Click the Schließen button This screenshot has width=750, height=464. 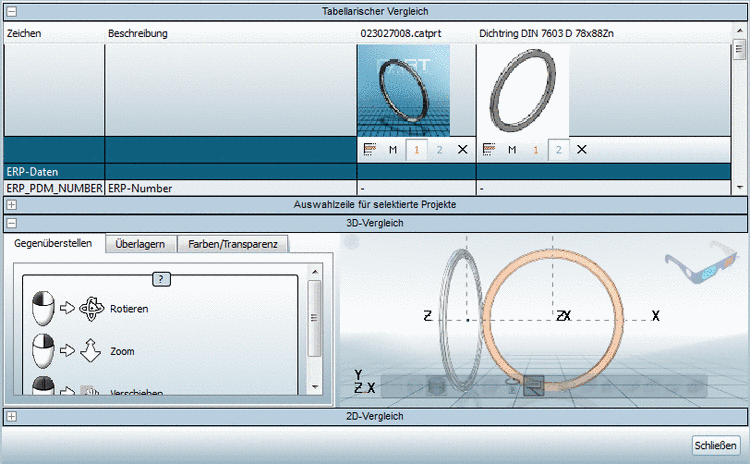coord(716,445)
